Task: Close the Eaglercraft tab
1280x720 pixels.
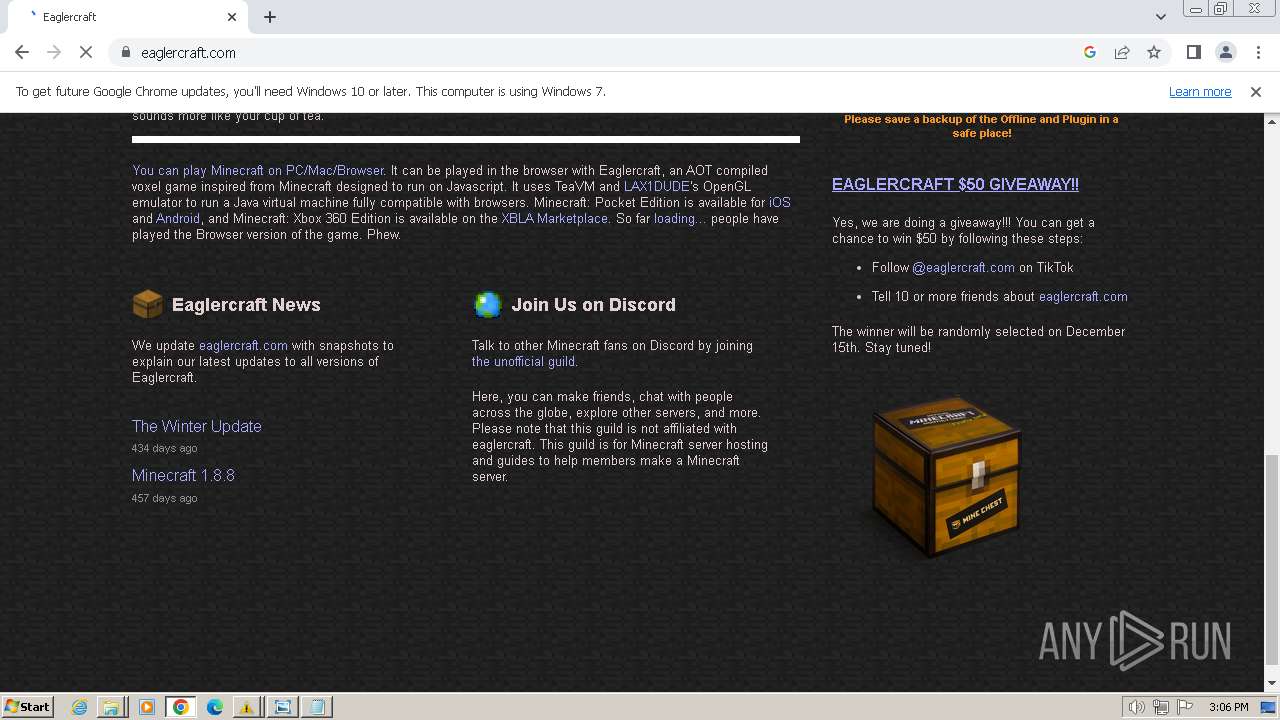Action: pyautogui.click(x=232, y=17)
